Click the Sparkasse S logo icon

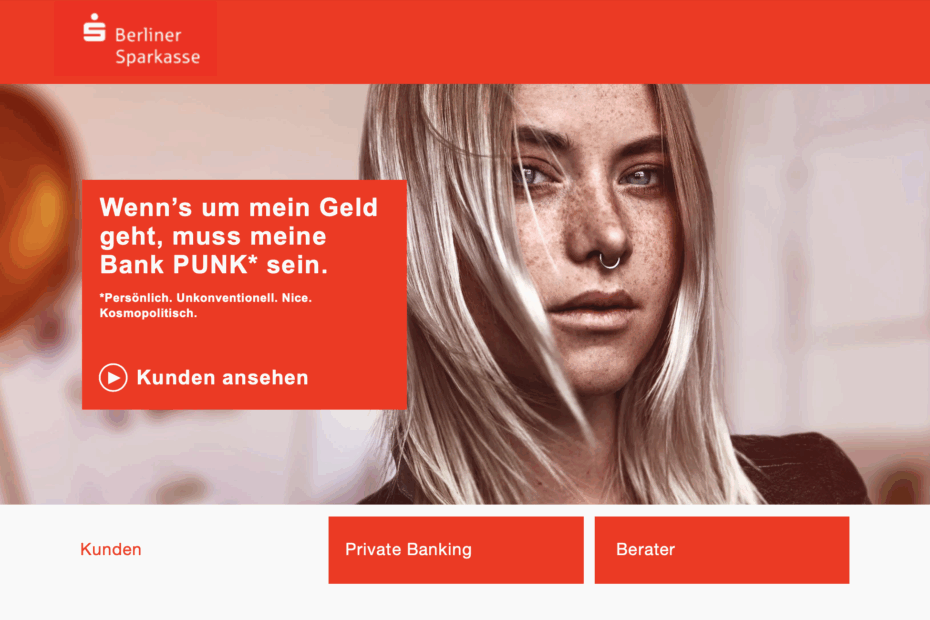pos(94,28)
